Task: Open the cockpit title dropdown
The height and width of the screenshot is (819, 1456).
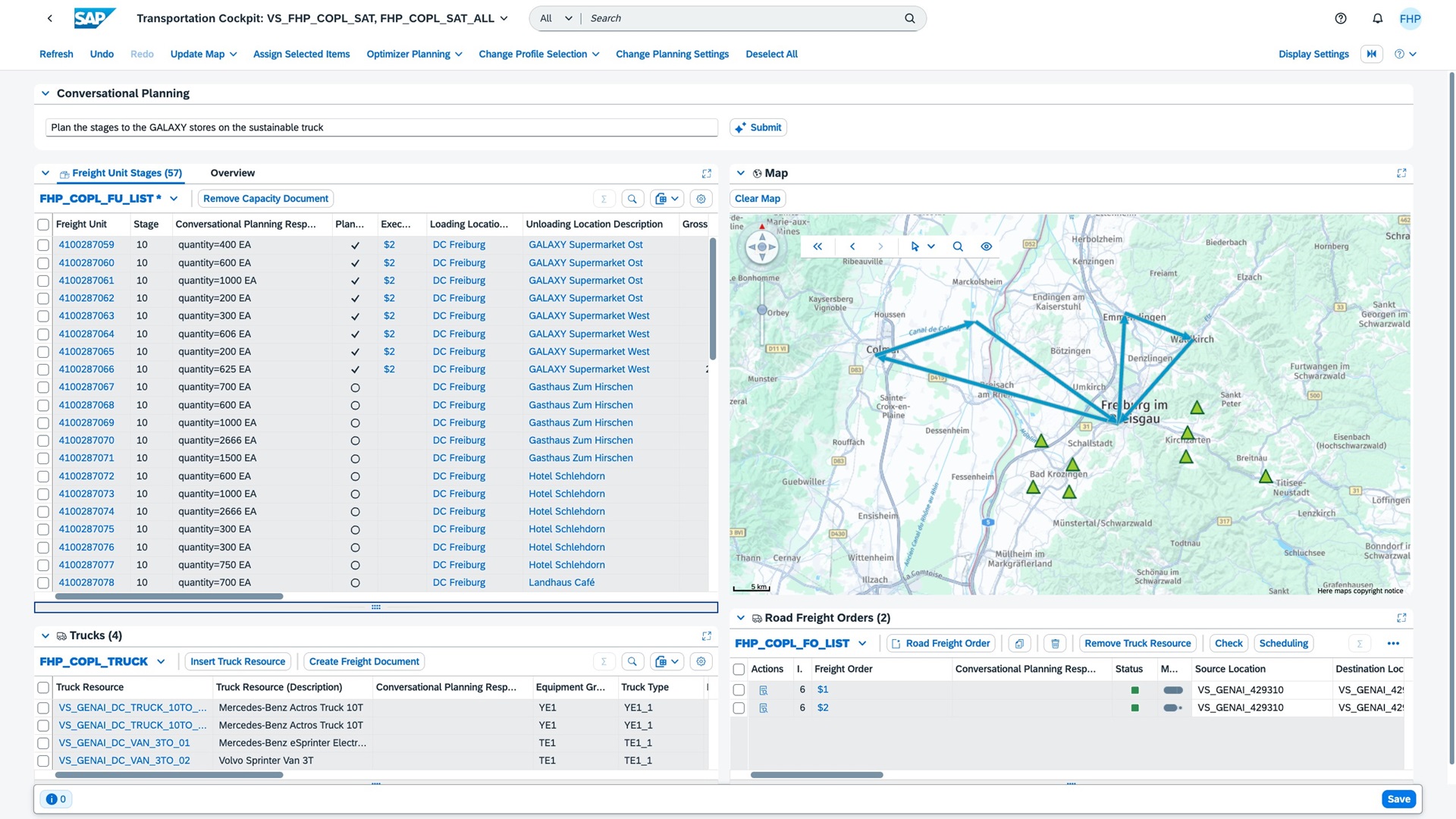Action: tap(504, 18)
